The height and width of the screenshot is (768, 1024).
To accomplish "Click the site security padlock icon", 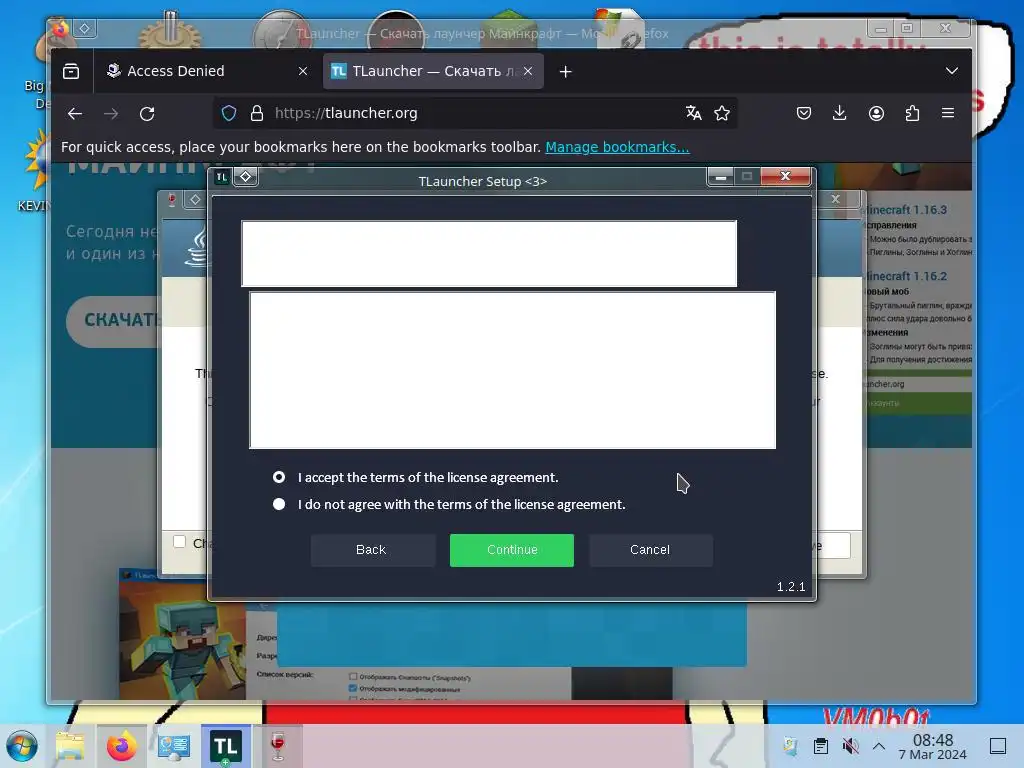I will (257, 113).
